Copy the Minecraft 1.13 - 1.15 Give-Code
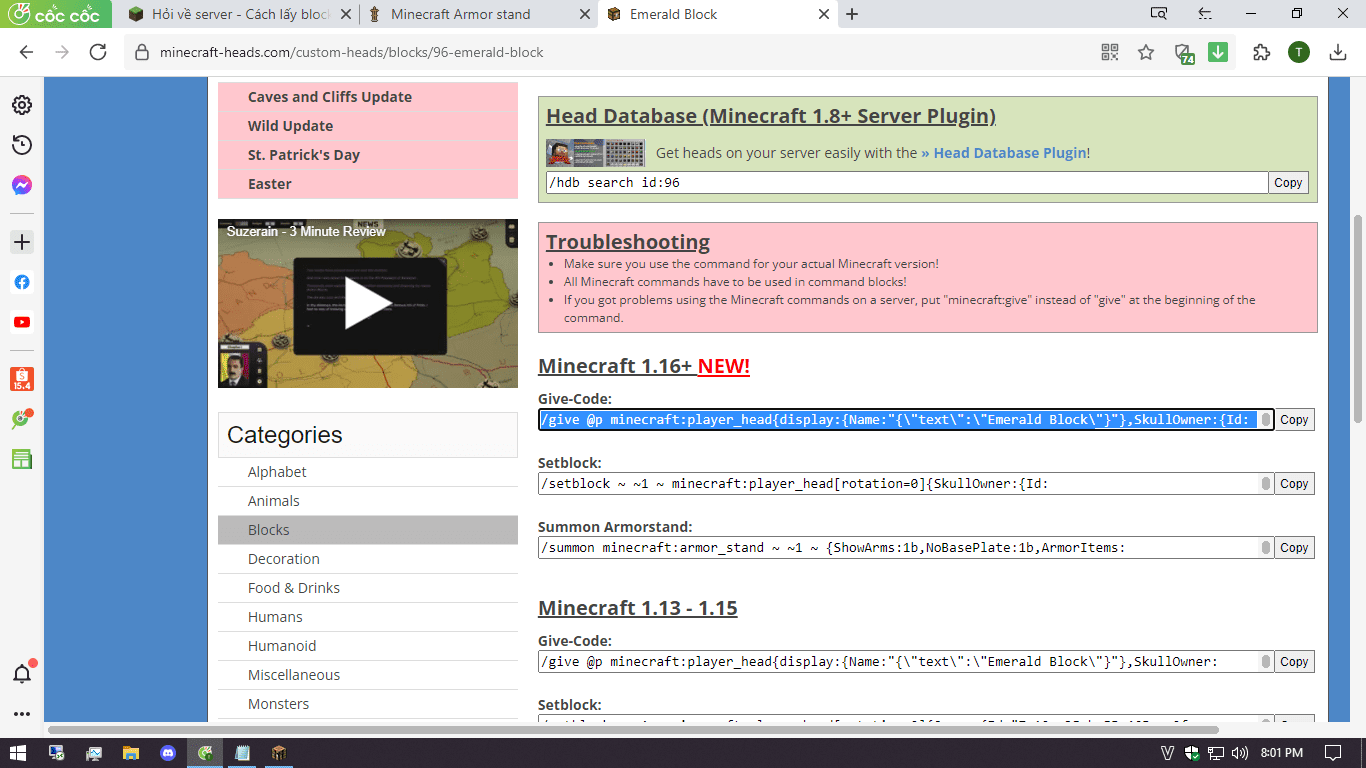Image resolution: width=1366 pixels, height=768 pixels. pyautogui.click(x=1294, y=662)
